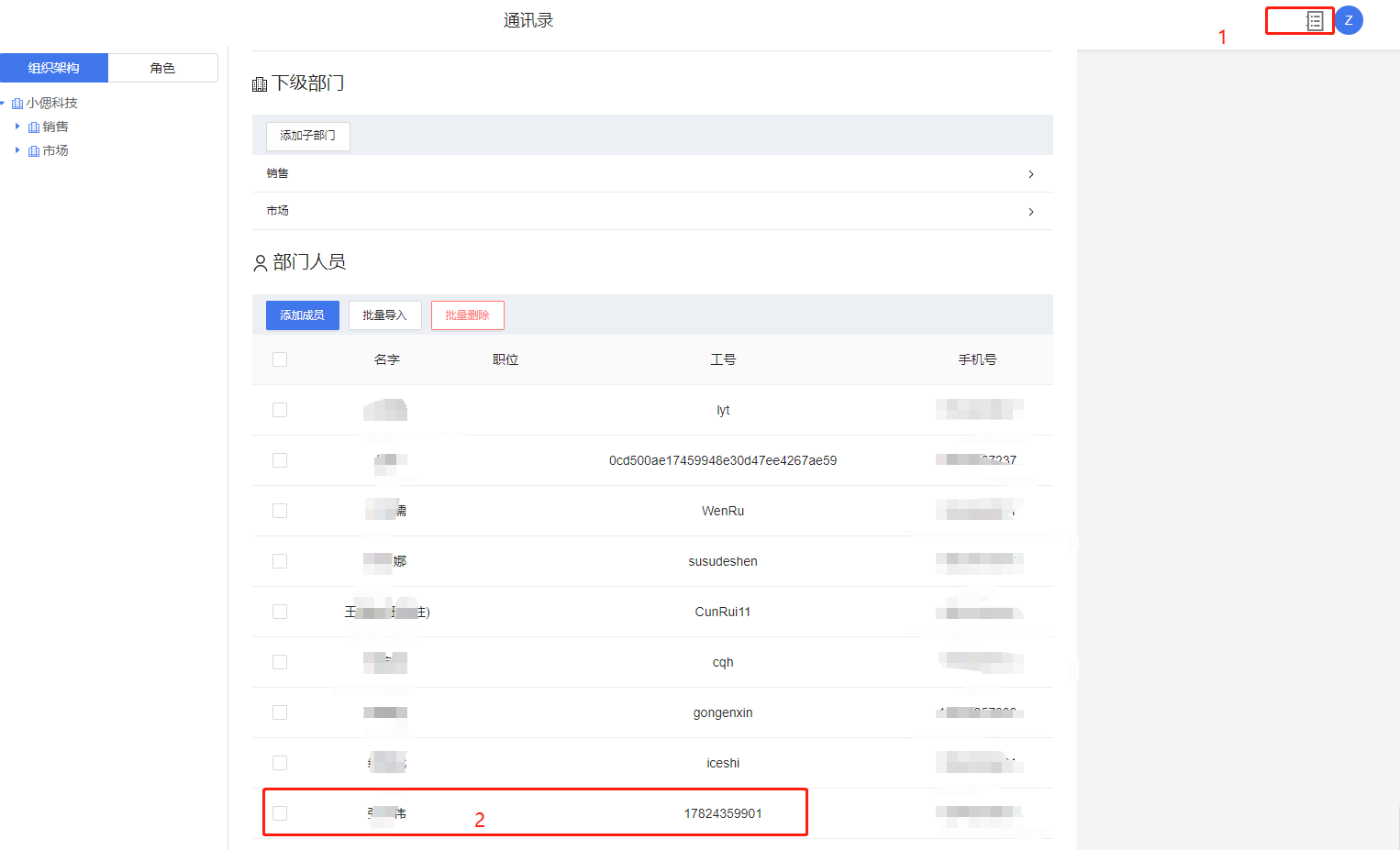Click employee ID CunRui11
This screenshot has width=1400, height=850.
tap(723, 612)
